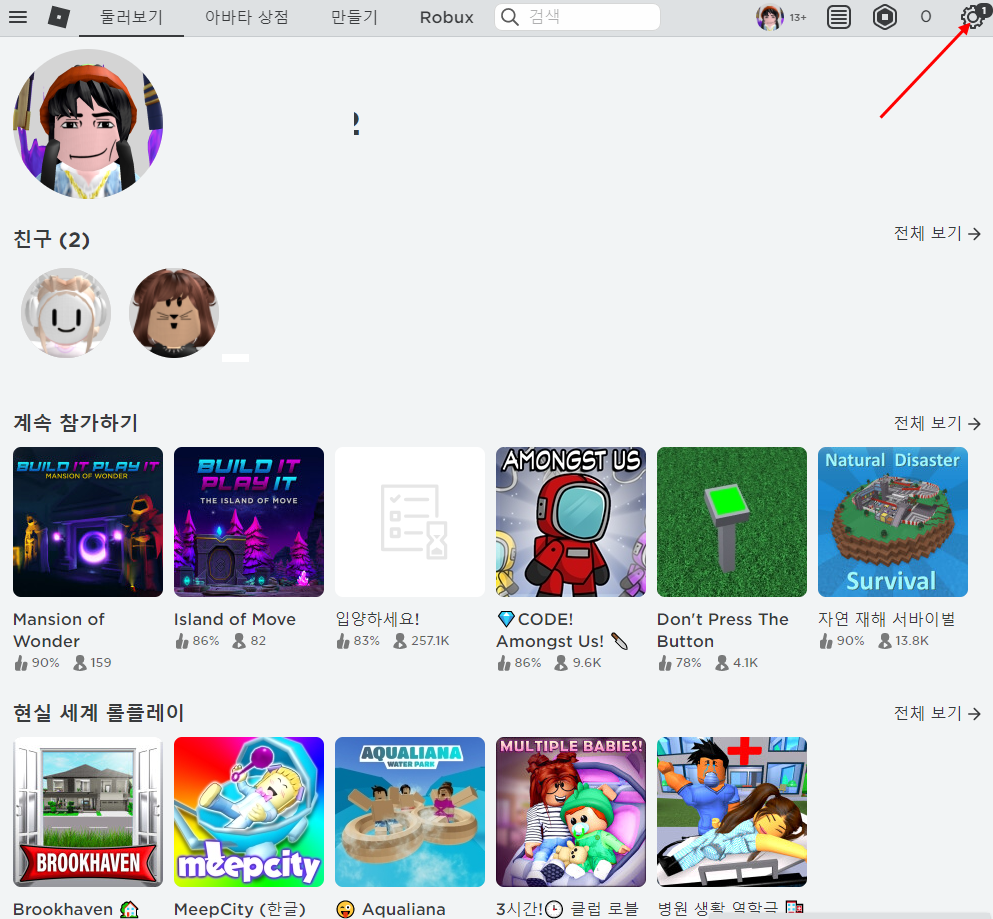Screen dimensions: 993x919
Task: Go to the 만들기 tab
Action: pos(354,17)
